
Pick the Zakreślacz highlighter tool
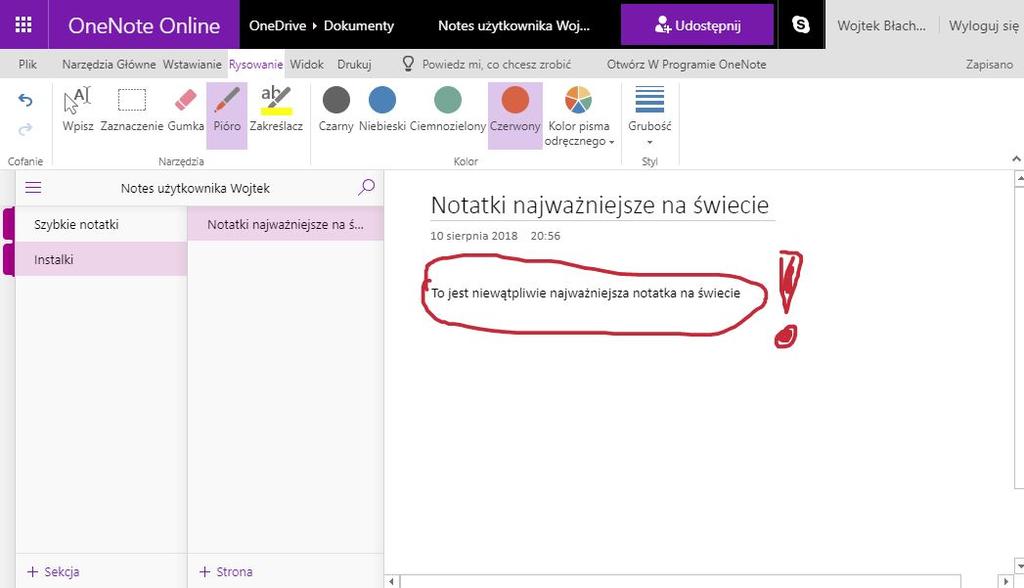tap(276, 110)
